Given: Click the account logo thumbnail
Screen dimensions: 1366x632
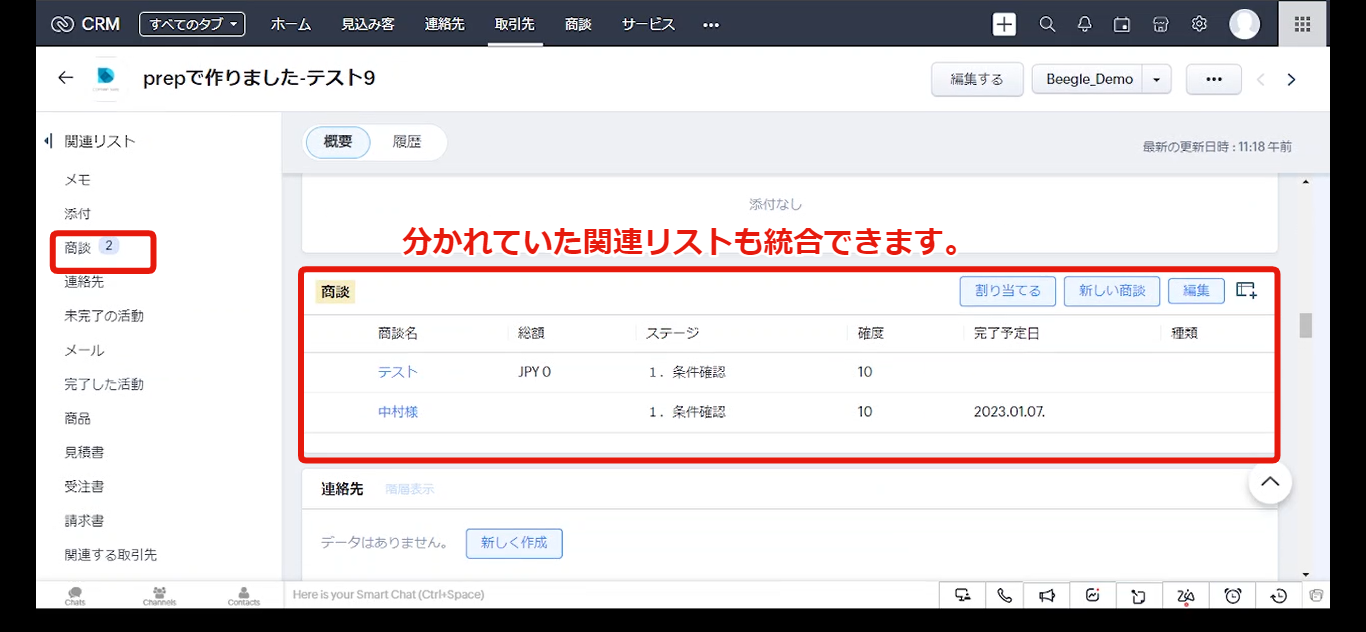Looking at the screenshot, I should pos(105,78).
